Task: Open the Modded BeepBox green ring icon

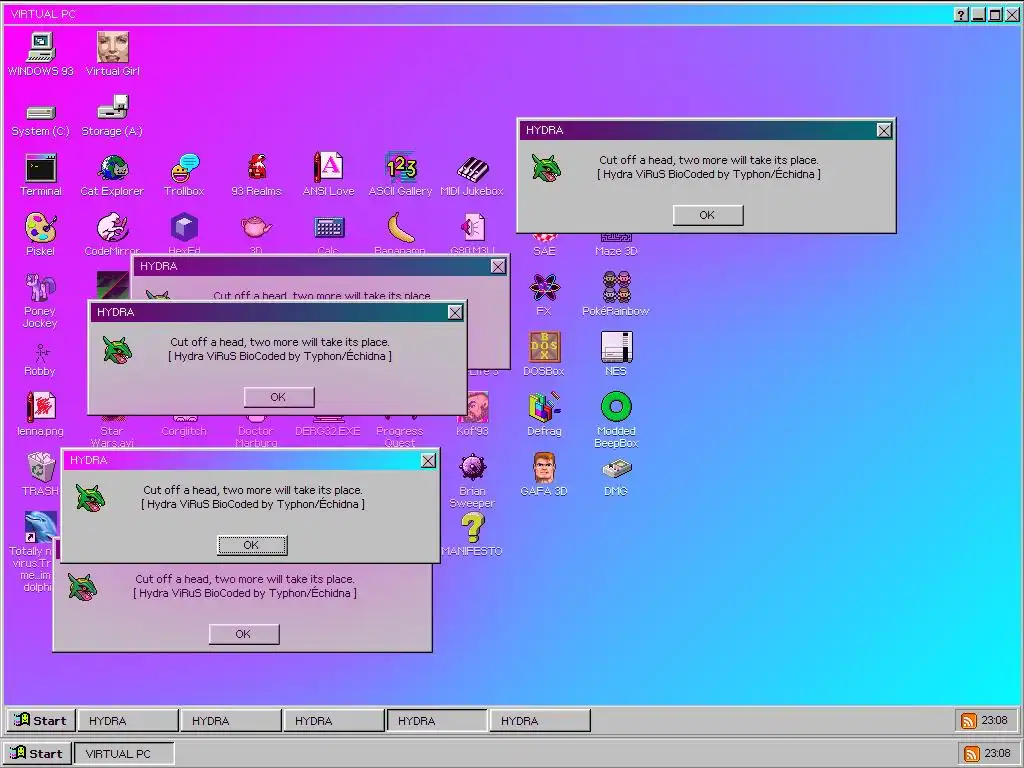Action: tap(616, 407)
